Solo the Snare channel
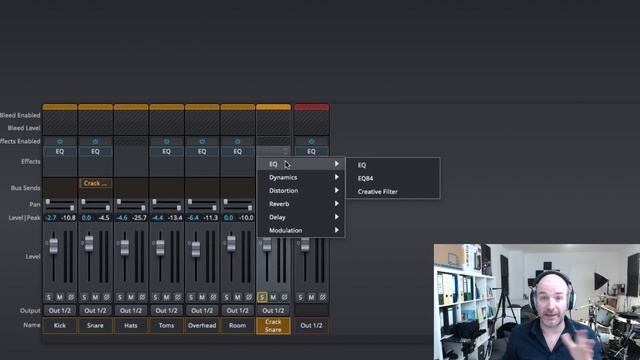Screen dimensions: 640x360 [84, 297]
